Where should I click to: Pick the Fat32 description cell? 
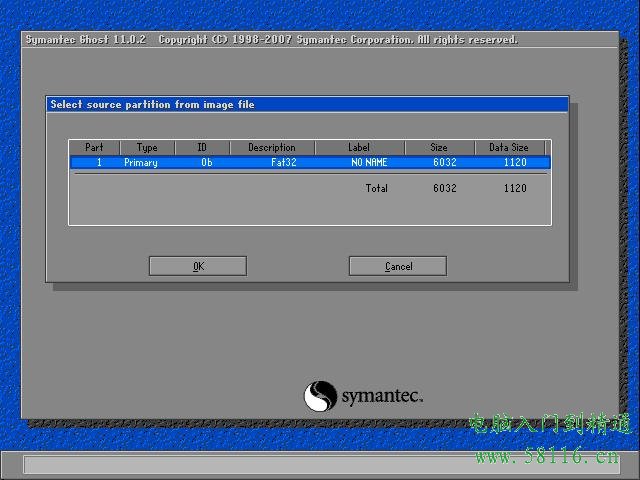(x=284, y=162)
